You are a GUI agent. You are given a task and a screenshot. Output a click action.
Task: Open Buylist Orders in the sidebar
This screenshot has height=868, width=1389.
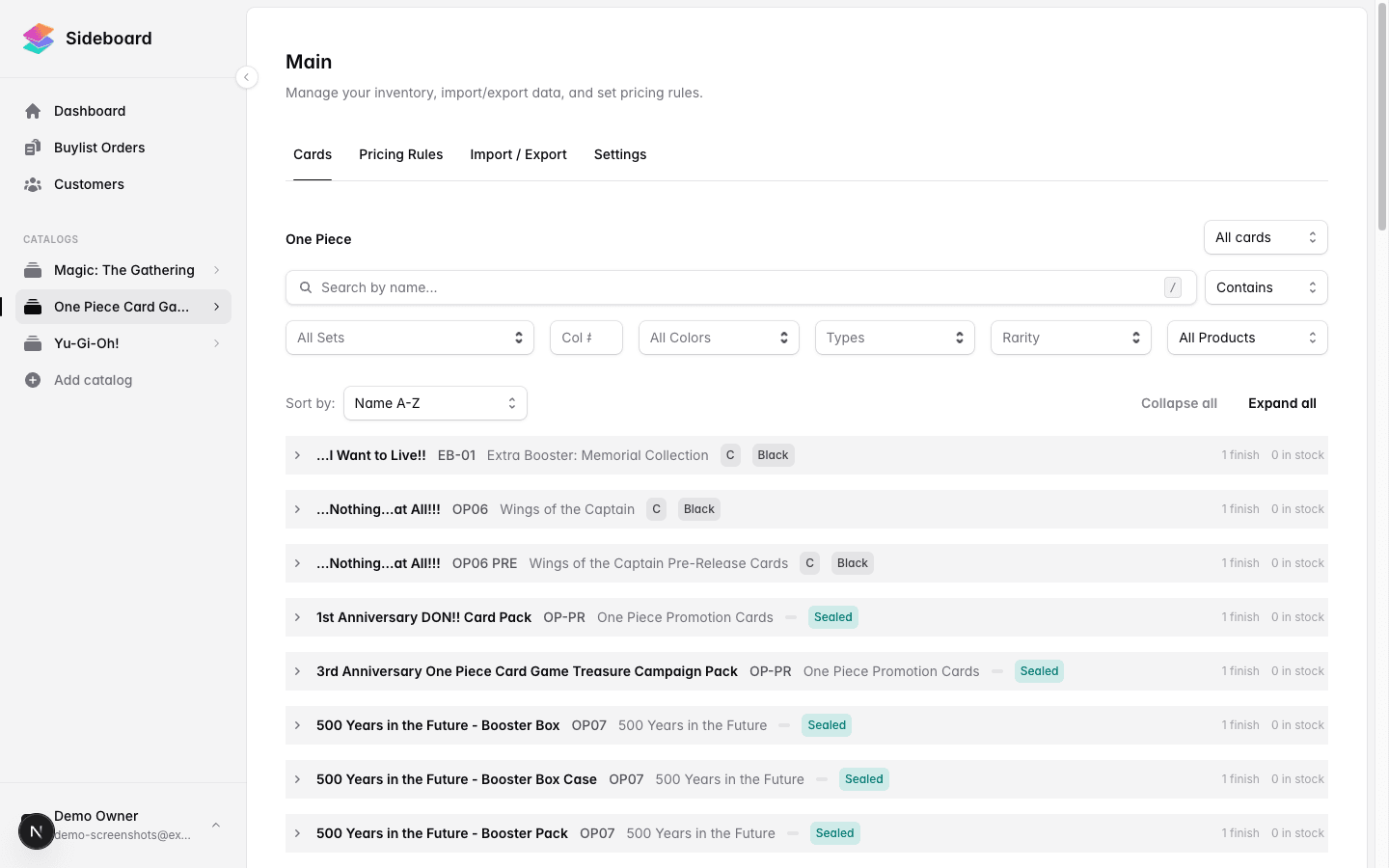tap(123, 148)
